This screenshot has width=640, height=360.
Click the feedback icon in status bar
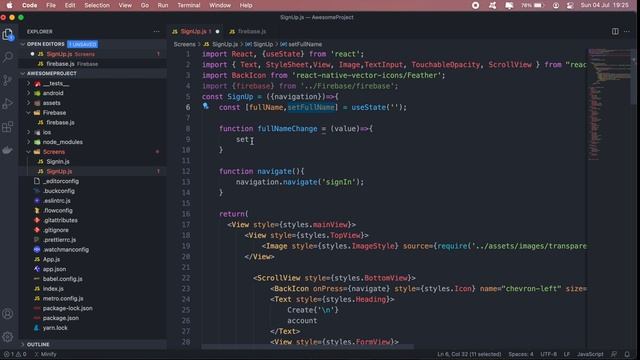pos(614,354)
